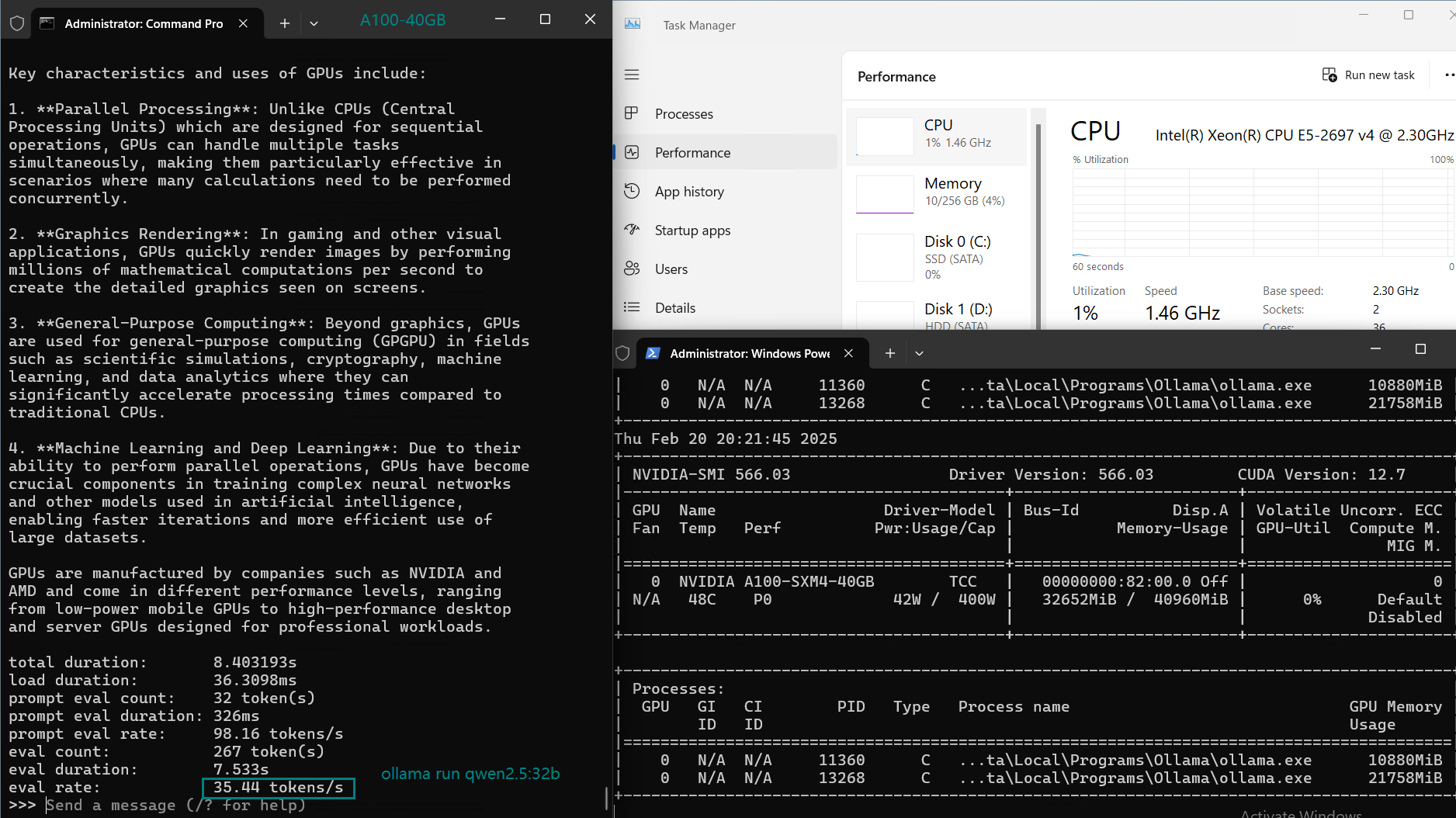Select CPU entry in performance list
The image size is (1456, 818).
click(937, 136)
